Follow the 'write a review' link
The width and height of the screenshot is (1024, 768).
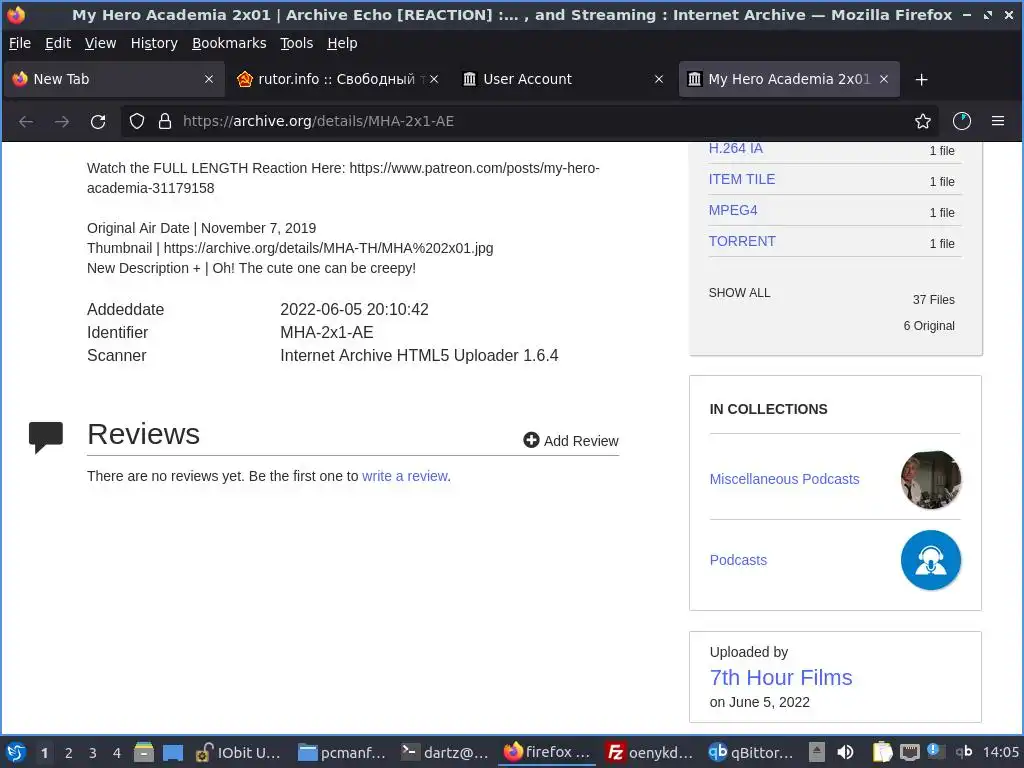point(405,476)
